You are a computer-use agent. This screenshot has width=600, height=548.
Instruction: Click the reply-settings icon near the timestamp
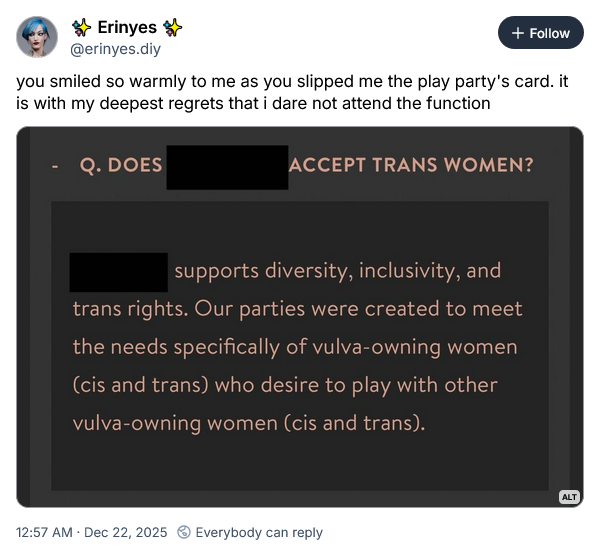point(183,532)
